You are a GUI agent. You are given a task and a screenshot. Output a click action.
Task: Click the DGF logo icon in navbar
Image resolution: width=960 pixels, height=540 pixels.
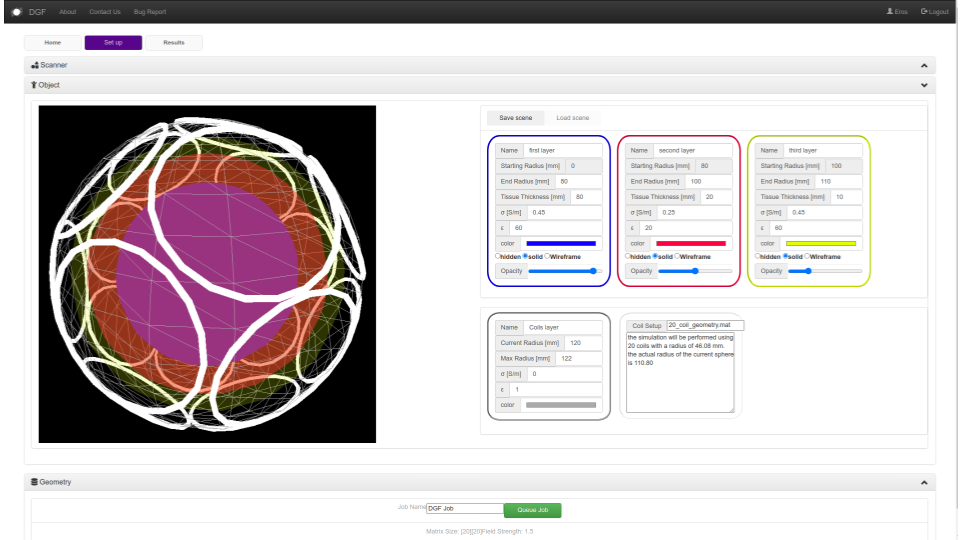(x=16, y=11)
